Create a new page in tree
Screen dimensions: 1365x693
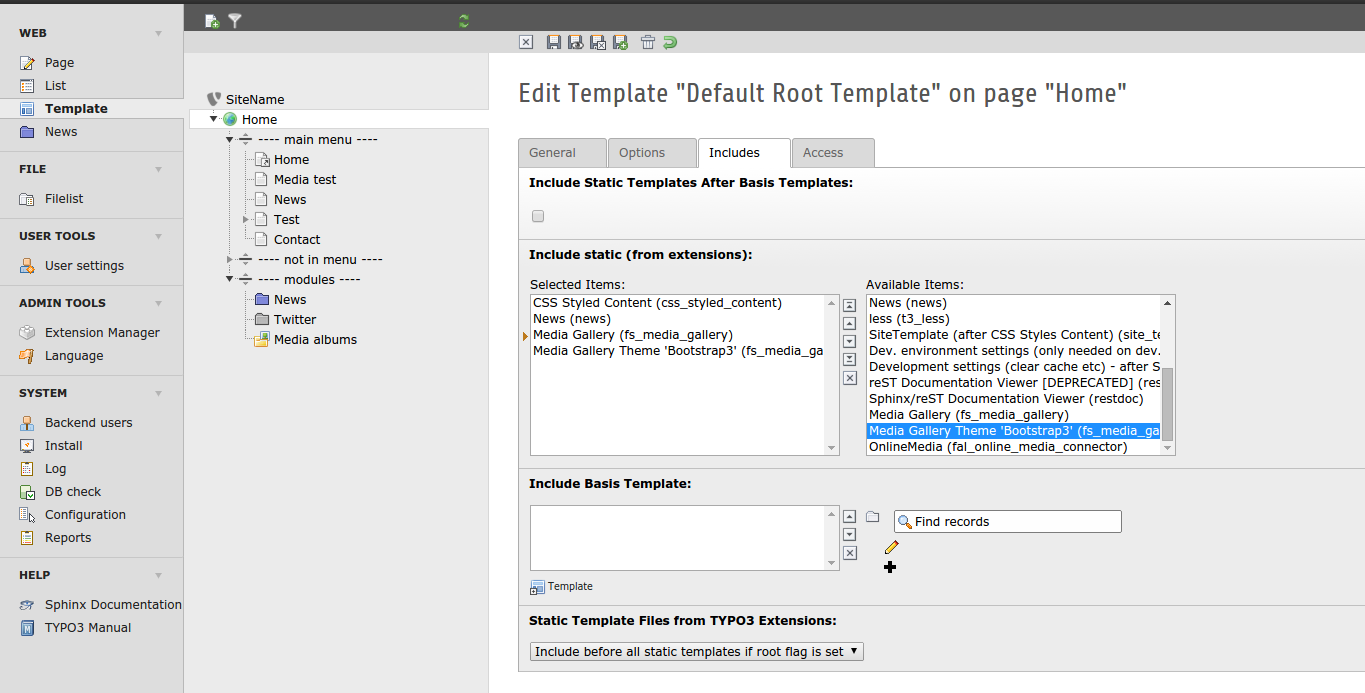point(212,20)
